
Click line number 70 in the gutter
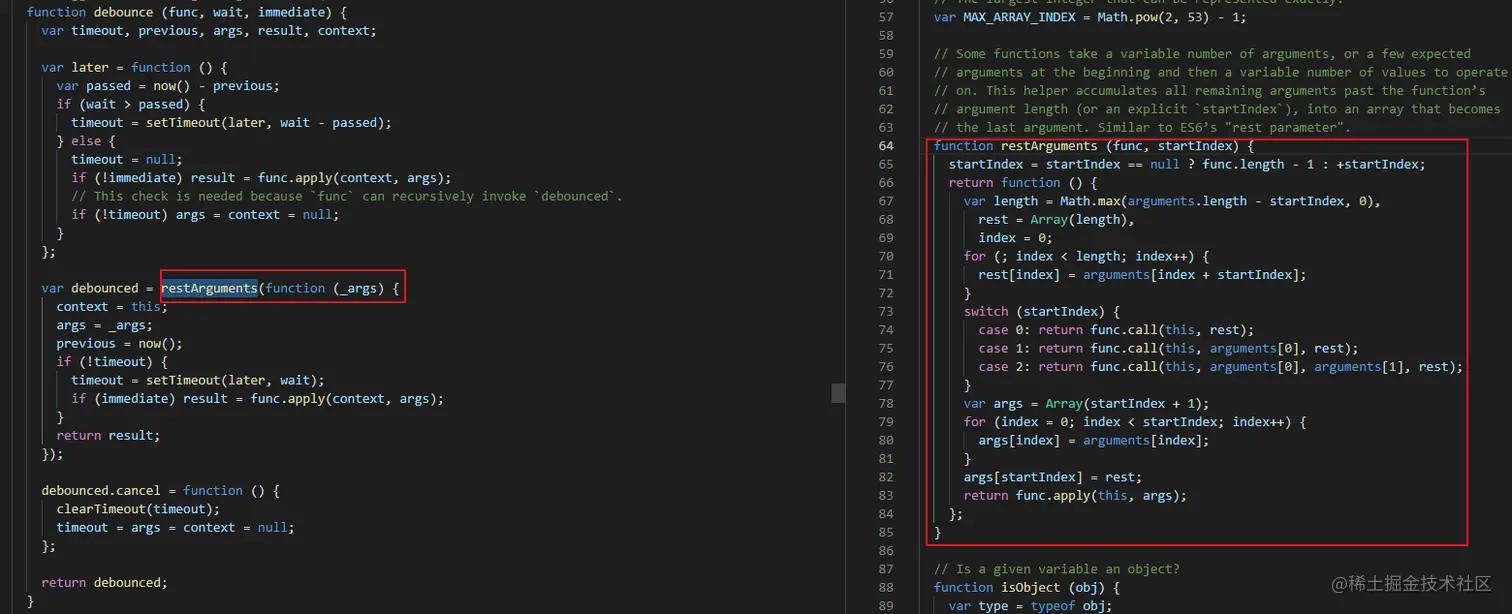[885, 256]
